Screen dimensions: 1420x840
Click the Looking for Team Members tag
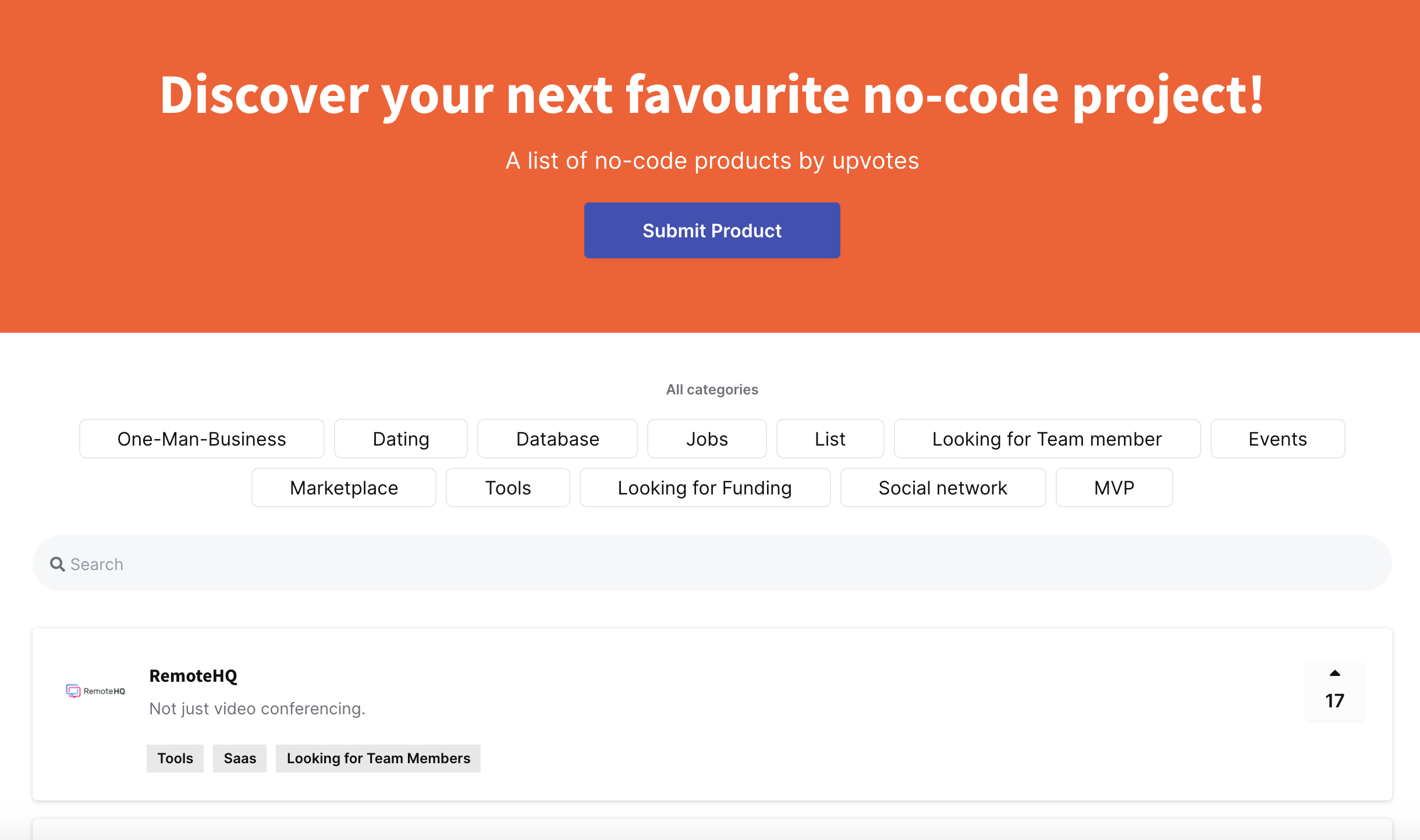coord(378,758)
